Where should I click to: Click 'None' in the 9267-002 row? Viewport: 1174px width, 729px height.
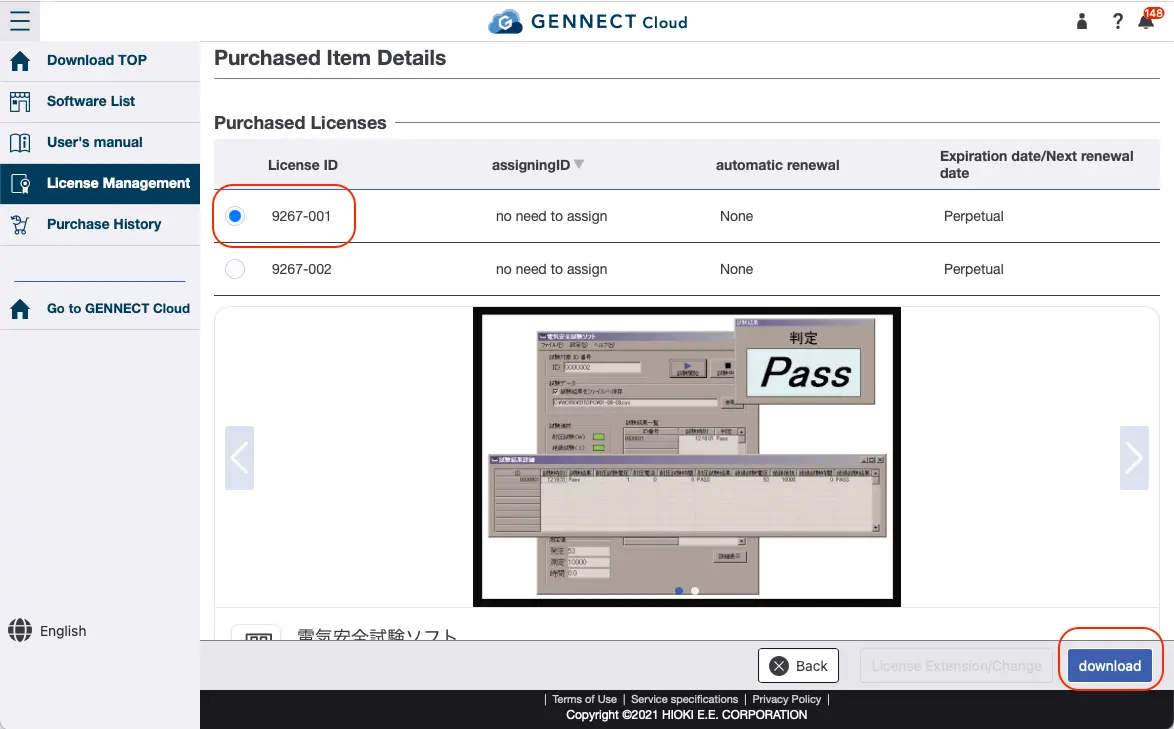click(737, 269)
